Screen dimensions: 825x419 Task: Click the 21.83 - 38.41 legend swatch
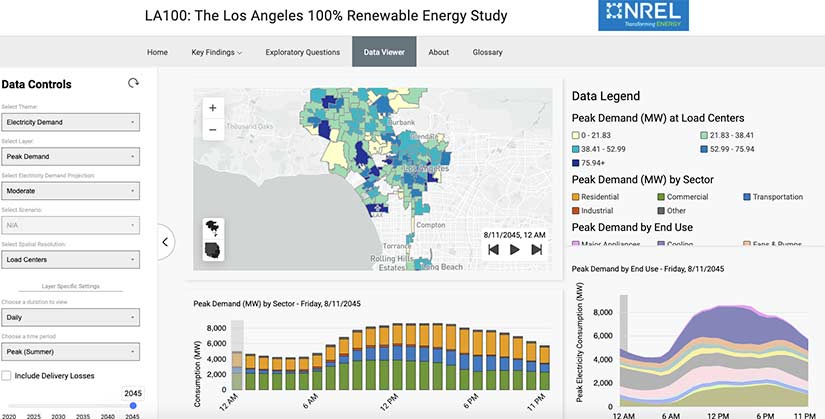(704, 135)
